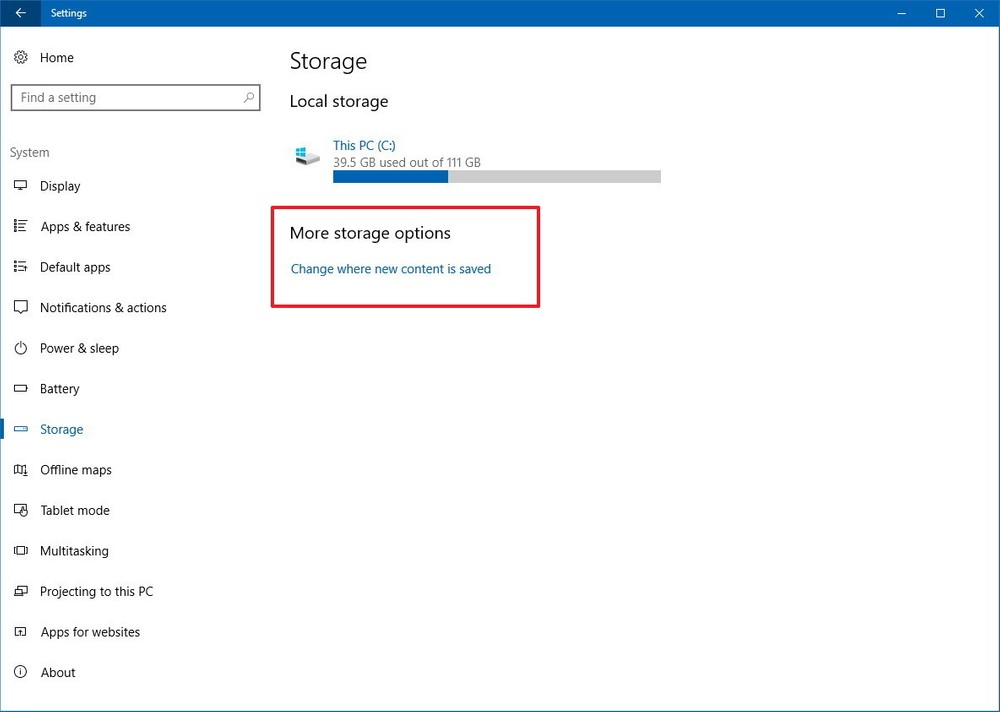Click the Storage drive icon in sidebar

pos(20,429)
